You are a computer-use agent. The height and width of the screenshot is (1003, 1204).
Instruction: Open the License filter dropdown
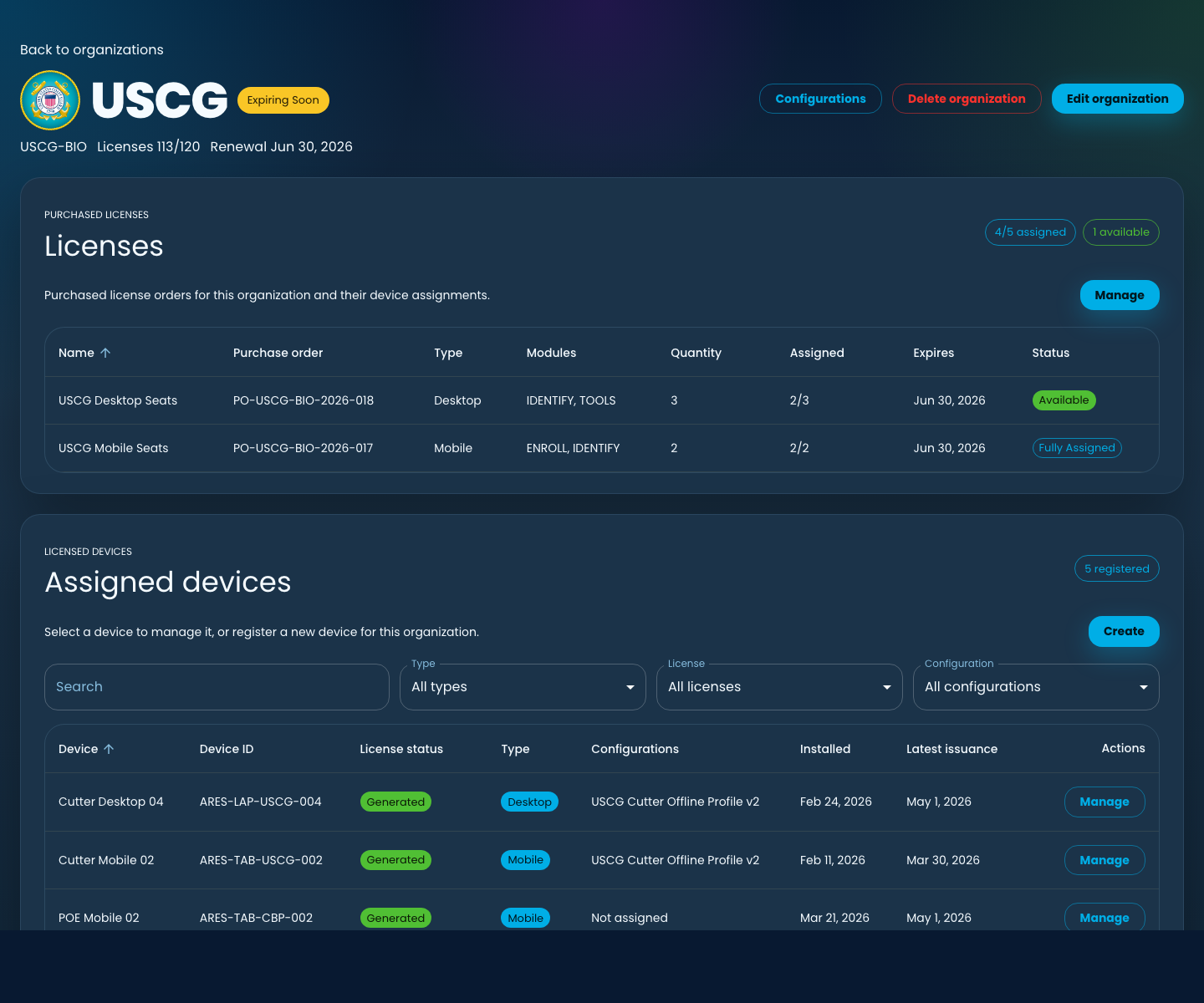779,687
